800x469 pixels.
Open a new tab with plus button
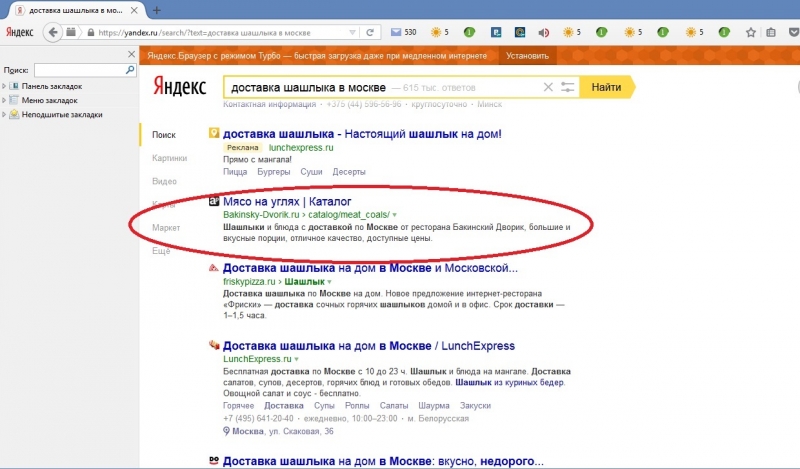[157, 10]
